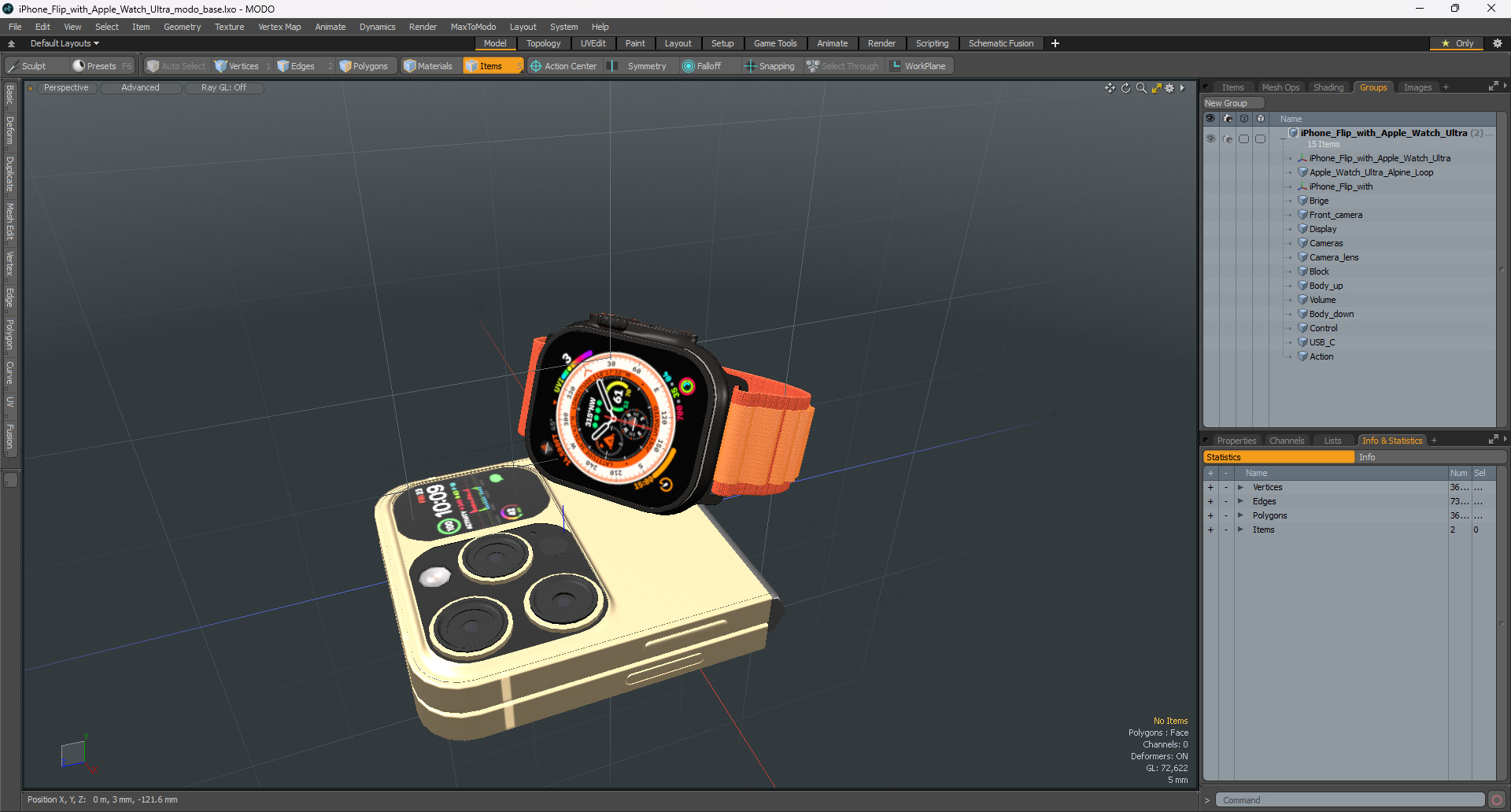Screen dimensions: 1511x812
Task: Expand the Vertices statistics row
Action: pos(1240,488)
